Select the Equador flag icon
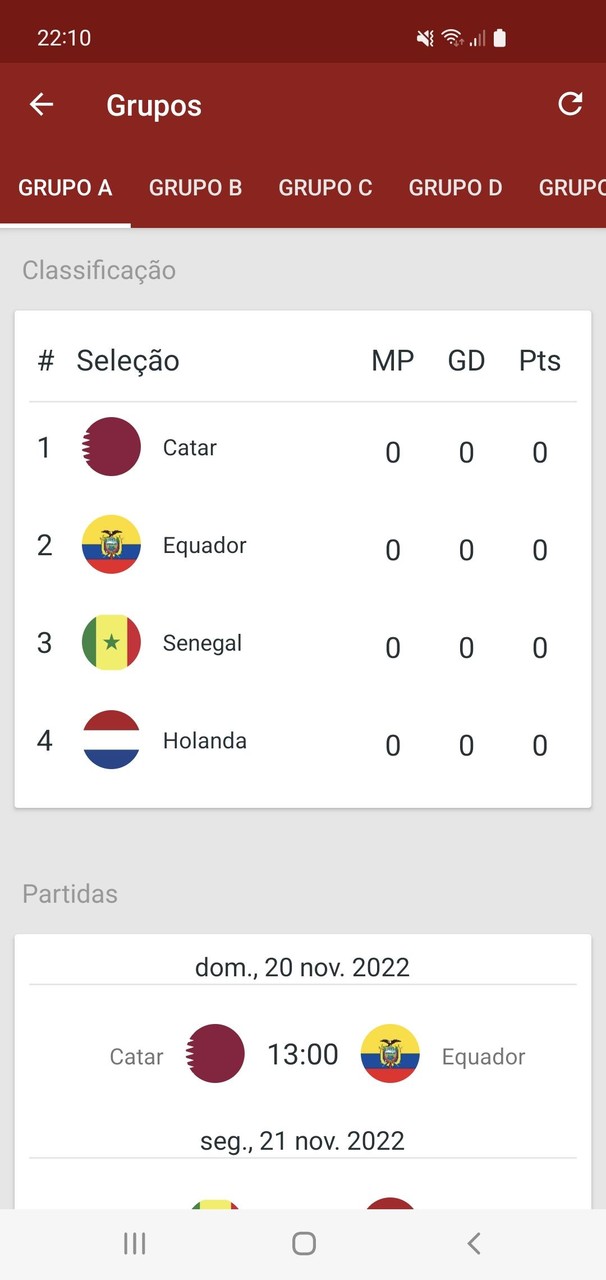 coord(110,545)
